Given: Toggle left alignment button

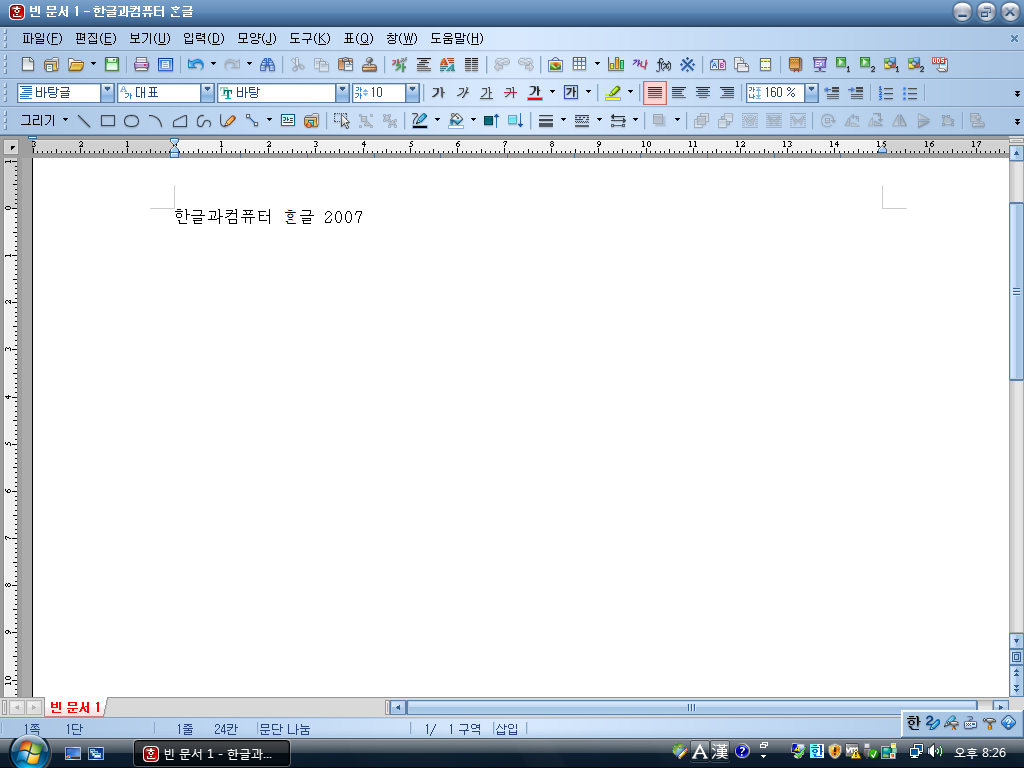Looking at the screenshot, I should click(x=679, y=93).
